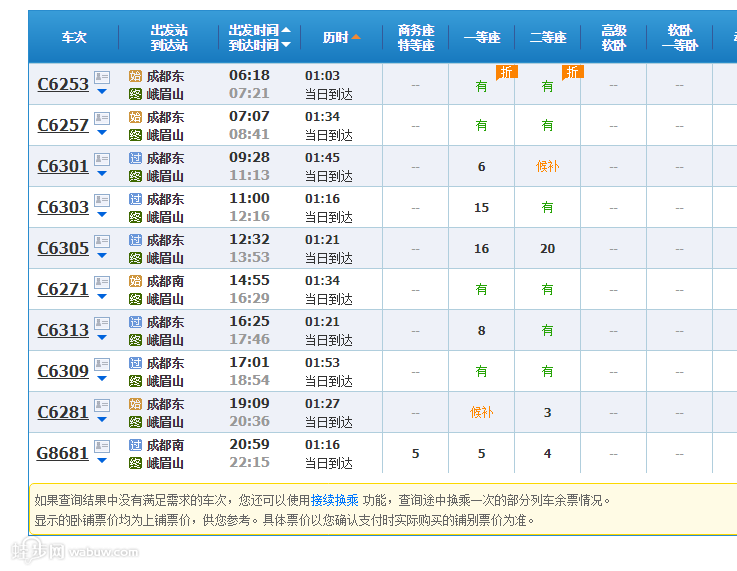The image size is (737, 571).
Task: Click the 折 discount tag on C6253 second-class seat
Action: (x=573, y=72)
